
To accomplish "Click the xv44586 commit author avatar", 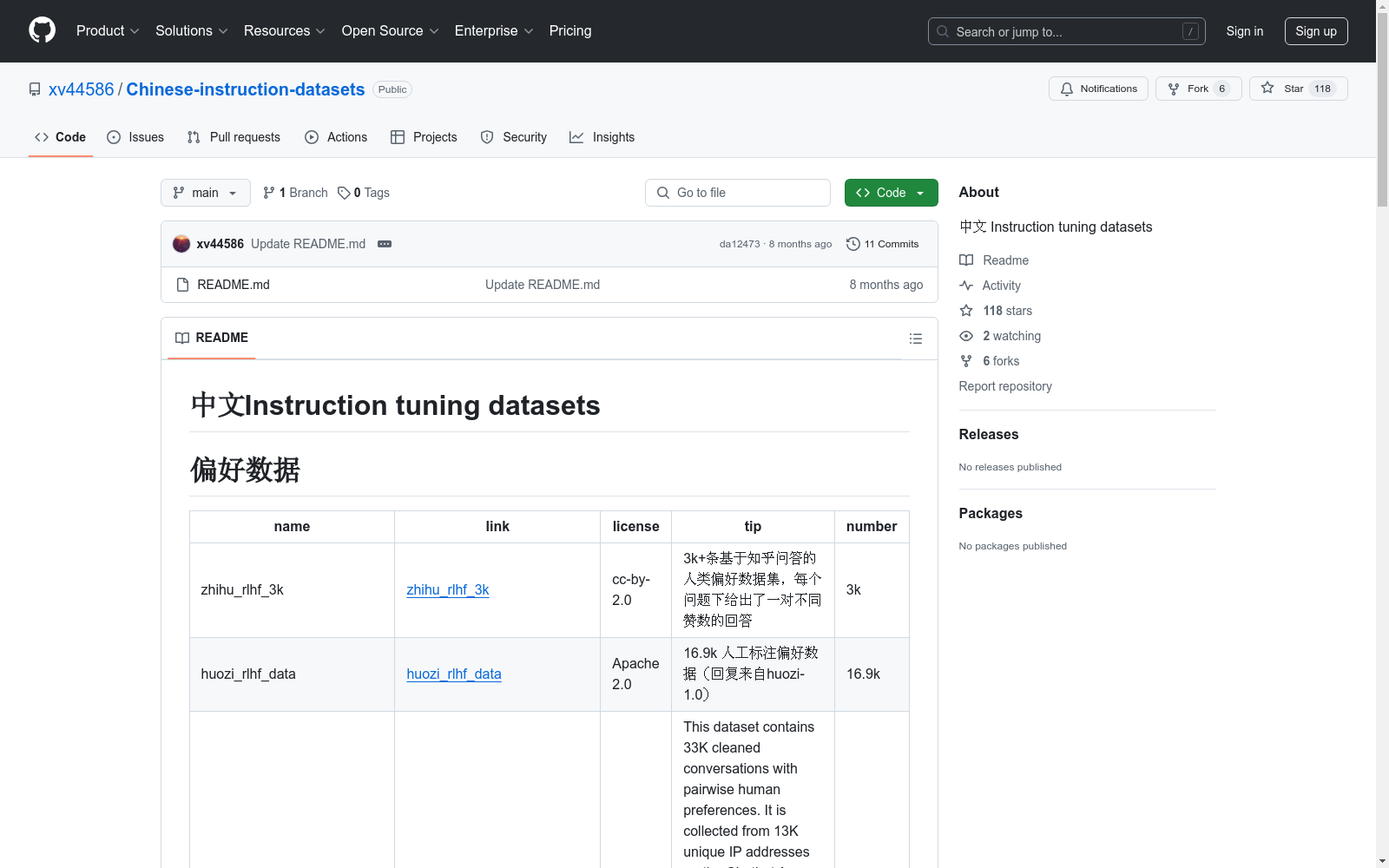I will point(181,244).
